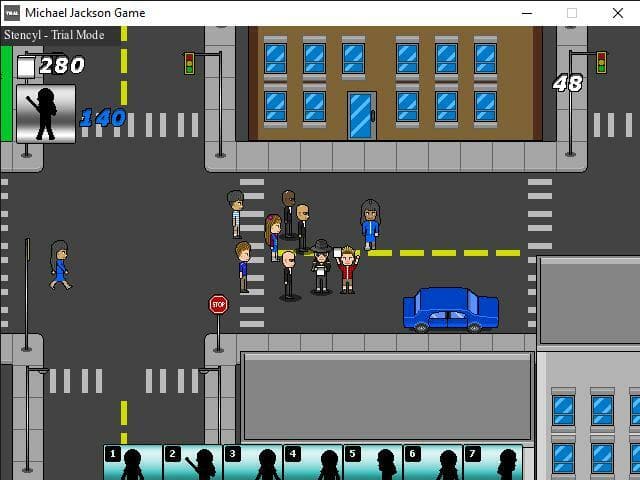
Task: Select dance move slot 3
Action: tap(253, 462)
